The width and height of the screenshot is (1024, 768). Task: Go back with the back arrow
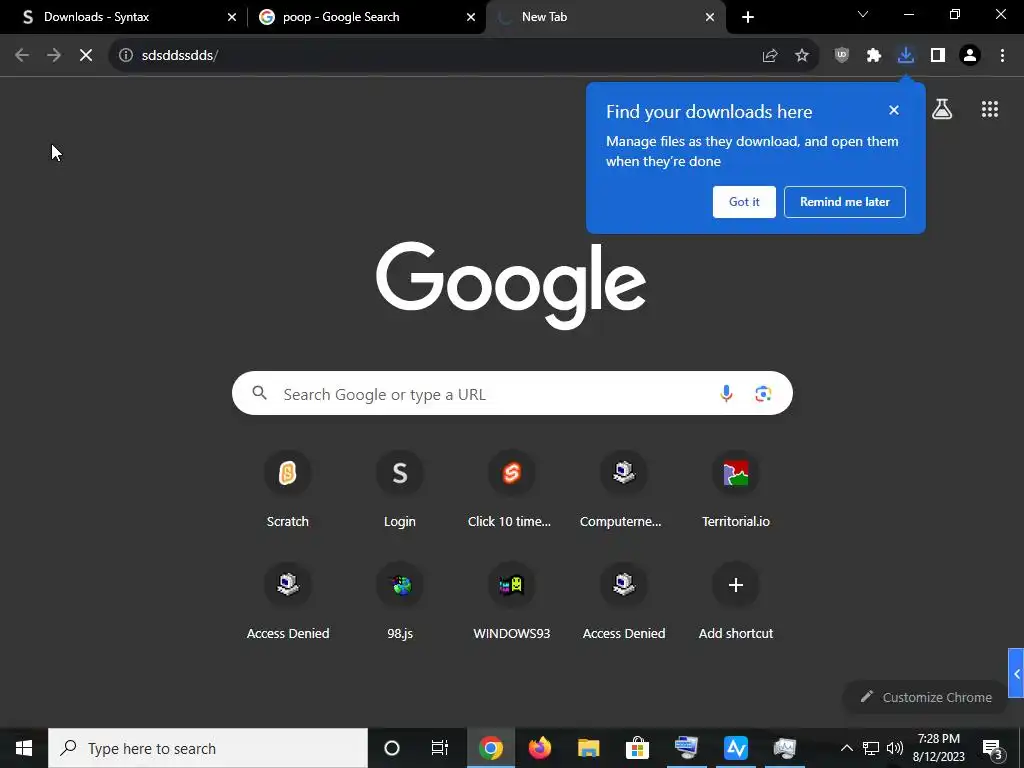22,56
